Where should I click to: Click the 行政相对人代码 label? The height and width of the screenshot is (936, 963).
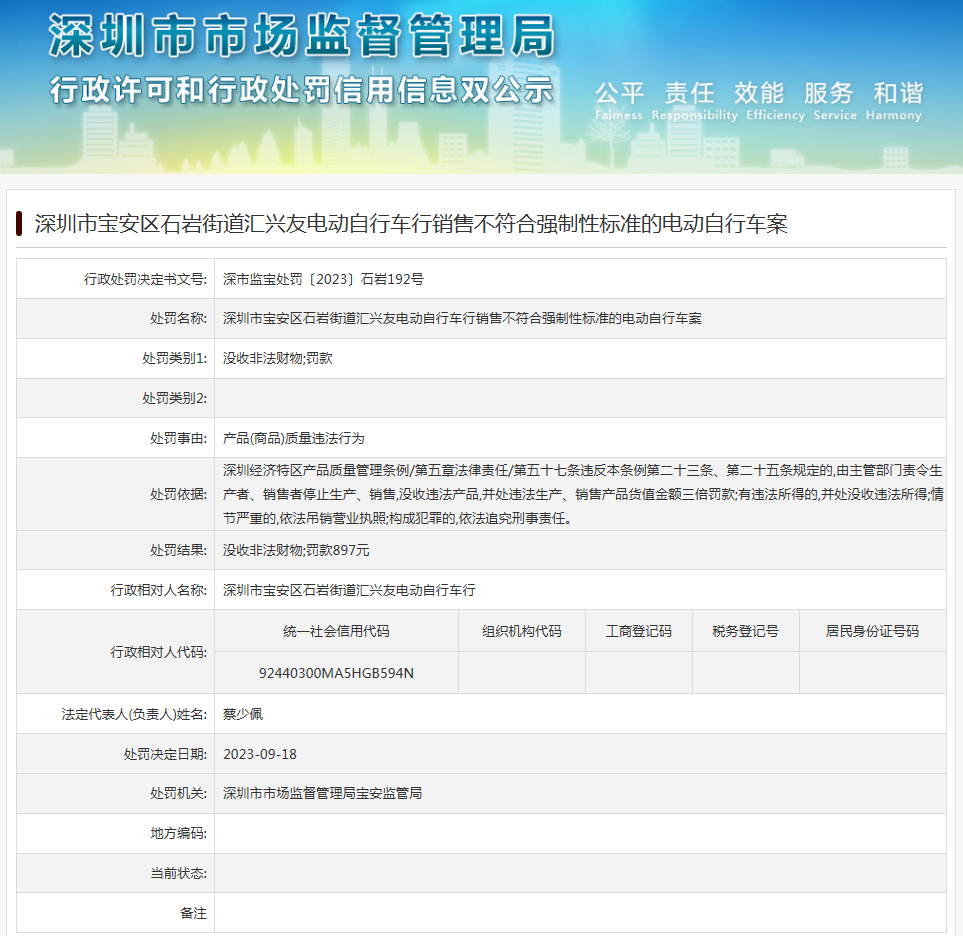pyautogui.click(x=159, y=652)
